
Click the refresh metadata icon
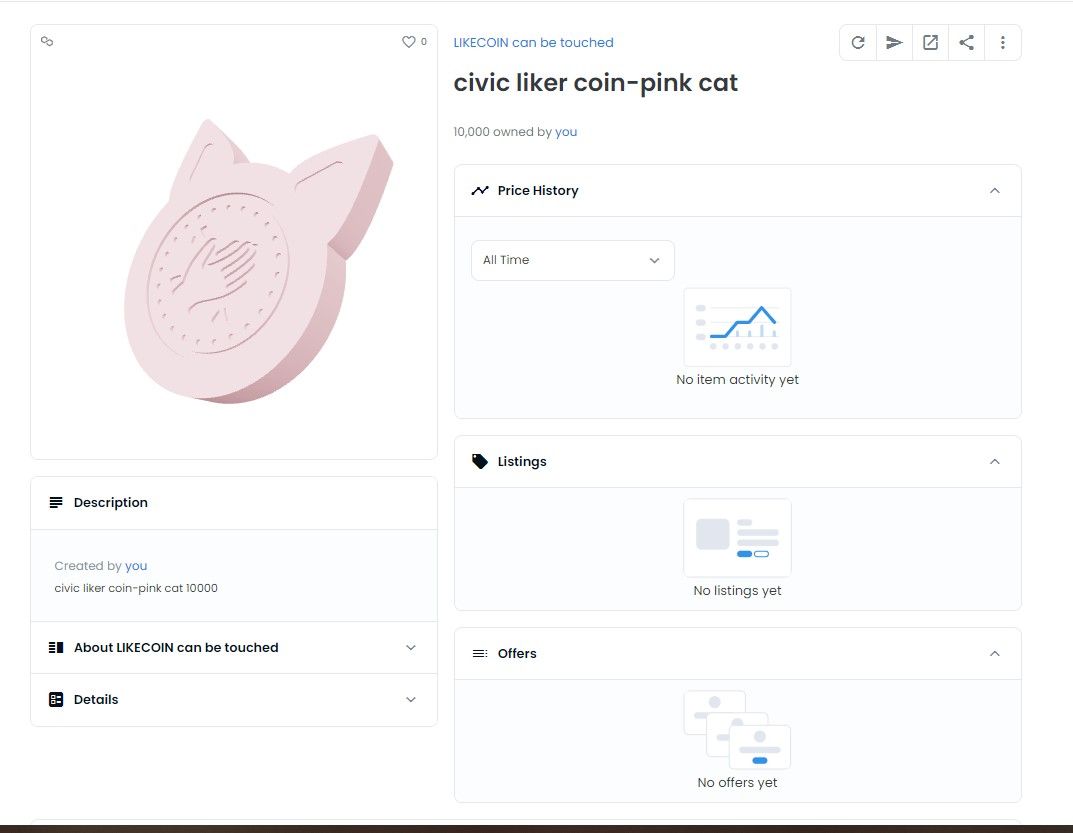(x=858, y=43)
